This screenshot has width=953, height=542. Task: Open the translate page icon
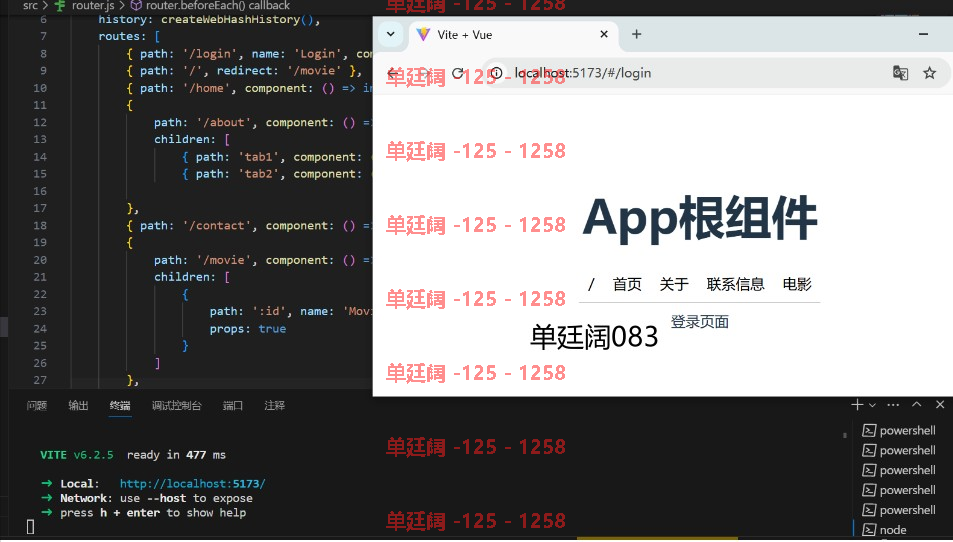coord(900,74)
